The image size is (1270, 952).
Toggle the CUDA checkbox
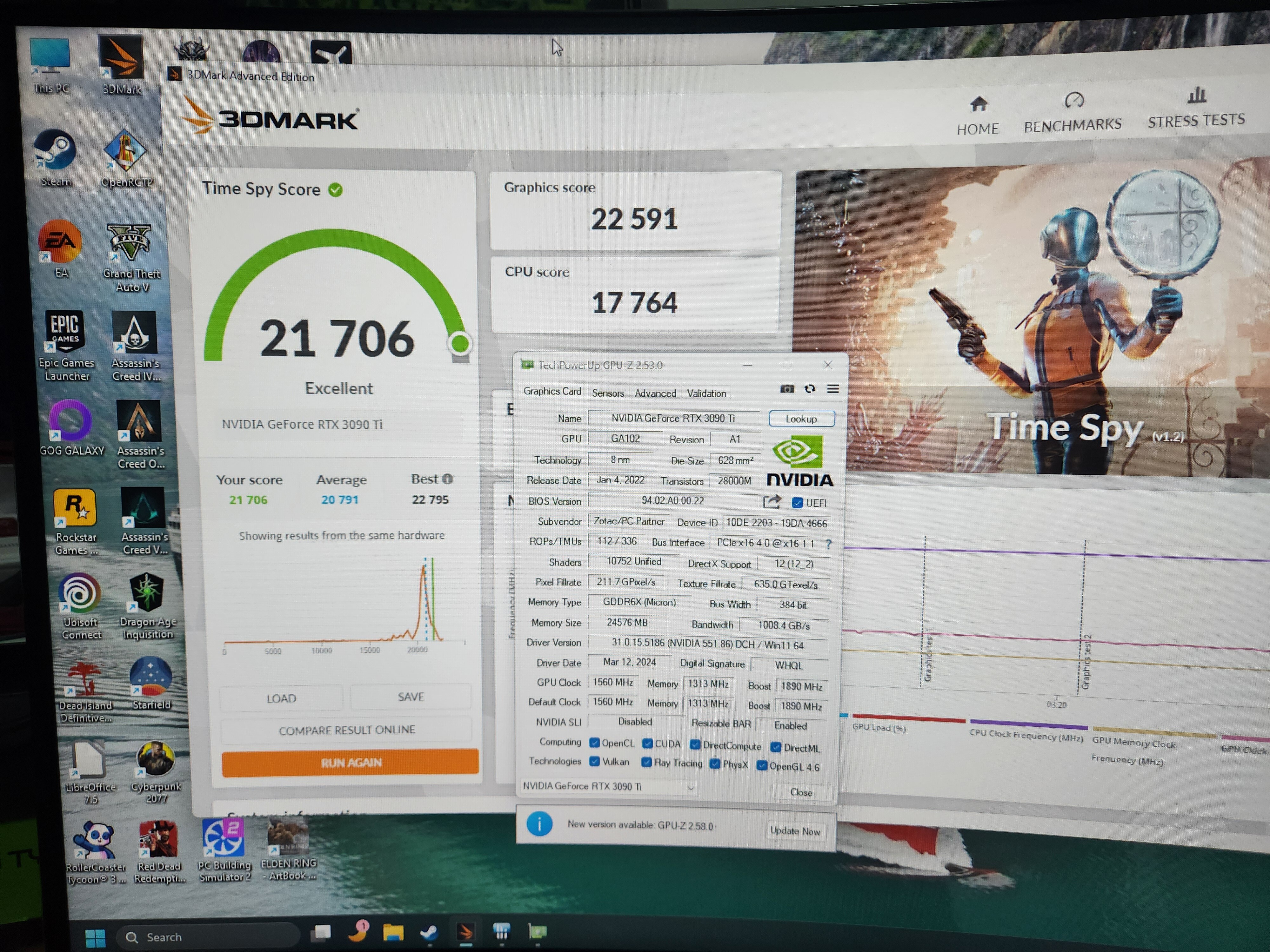(x=648, y=744)
